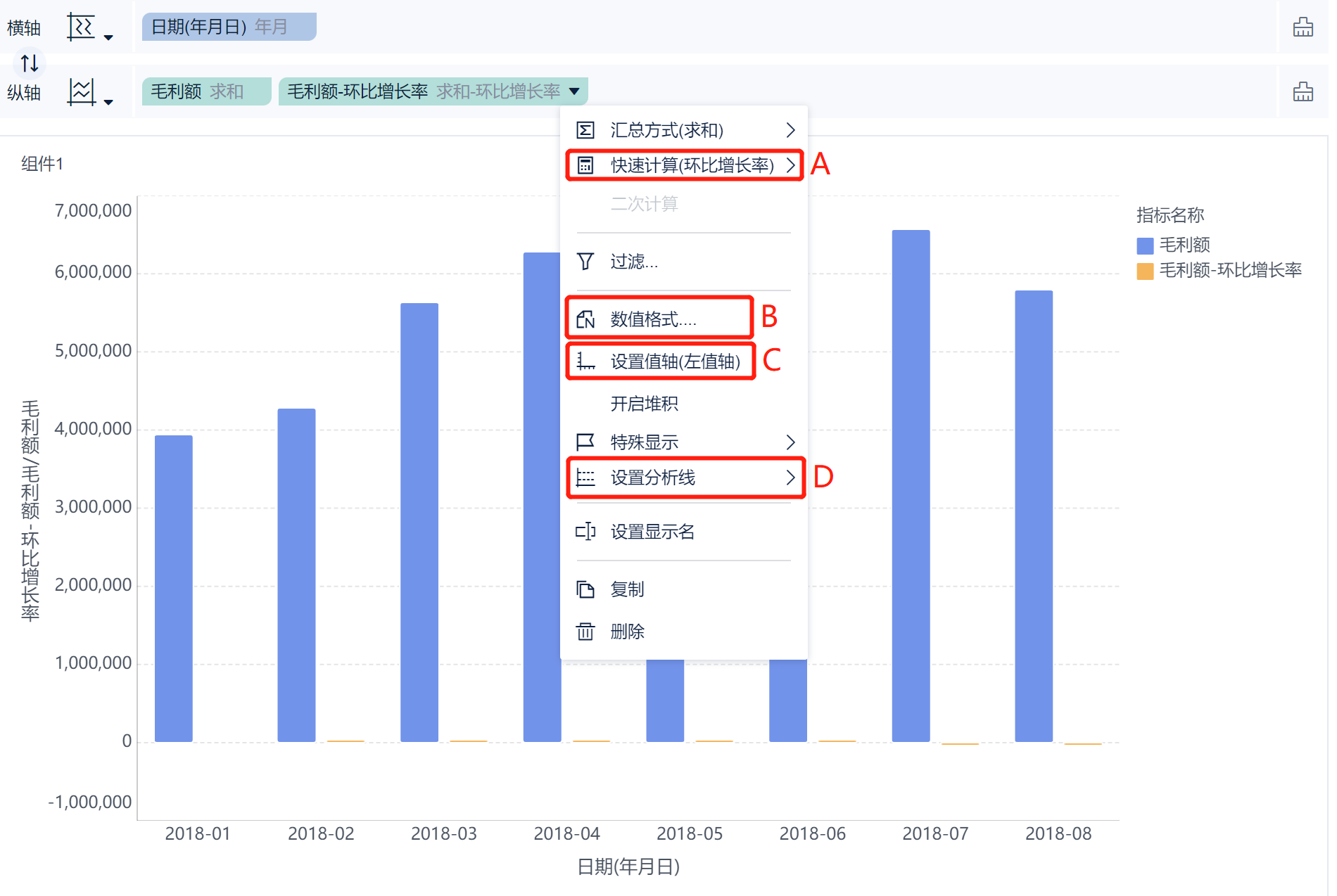The image size is (1337, 896).
Task: Expand the 汇总方式(求和) submenu
Action: click(x=683, y=130)
